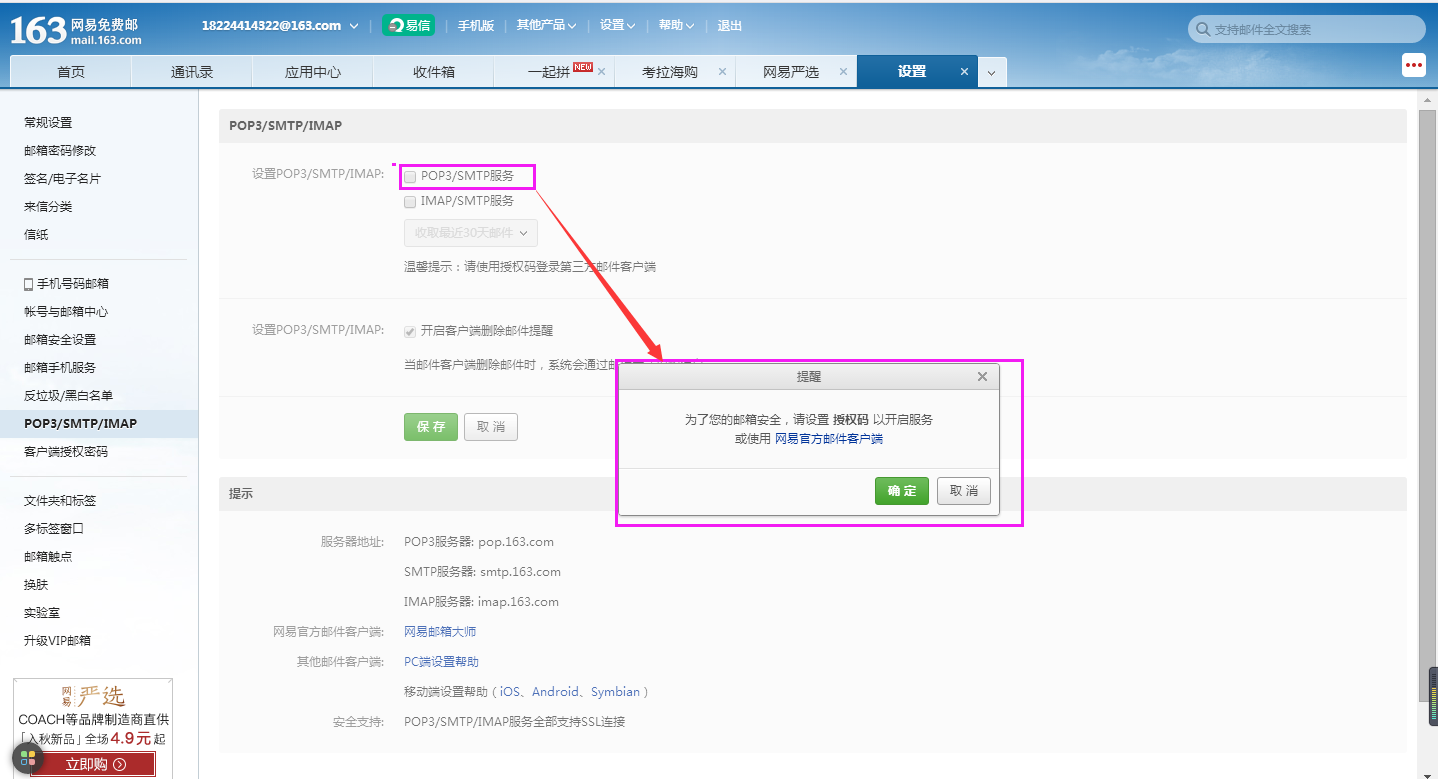This screenshot has height=779, width=1438.
Task: Click the floating app launcher icon at bottom-left
Action: [27, 757]
